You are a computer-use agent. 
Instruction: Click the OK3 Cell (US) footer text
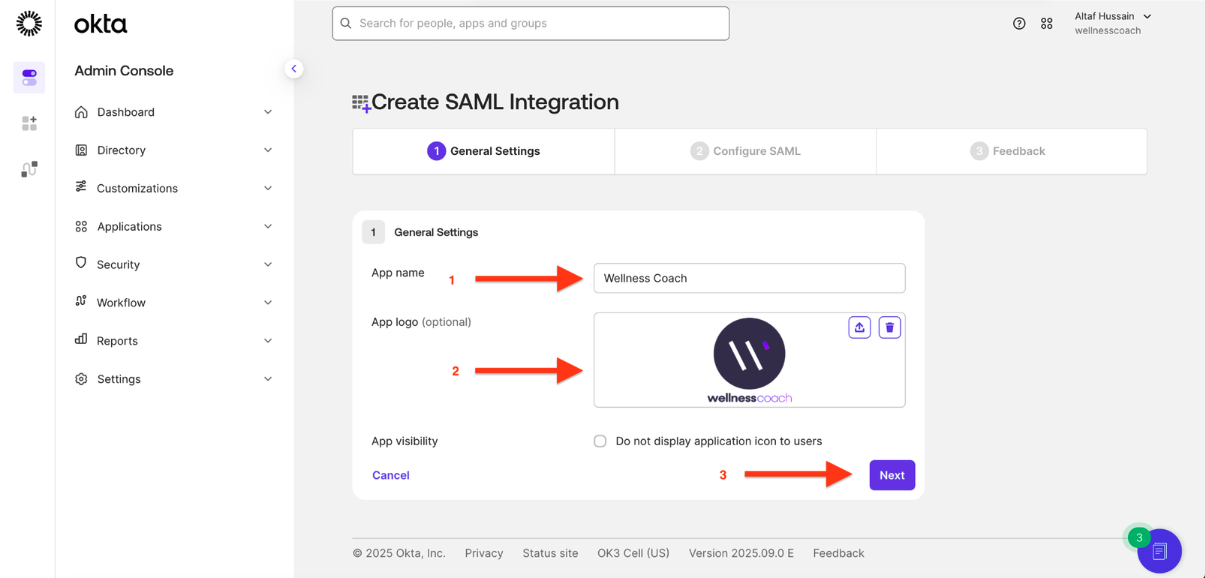[633, 553]
